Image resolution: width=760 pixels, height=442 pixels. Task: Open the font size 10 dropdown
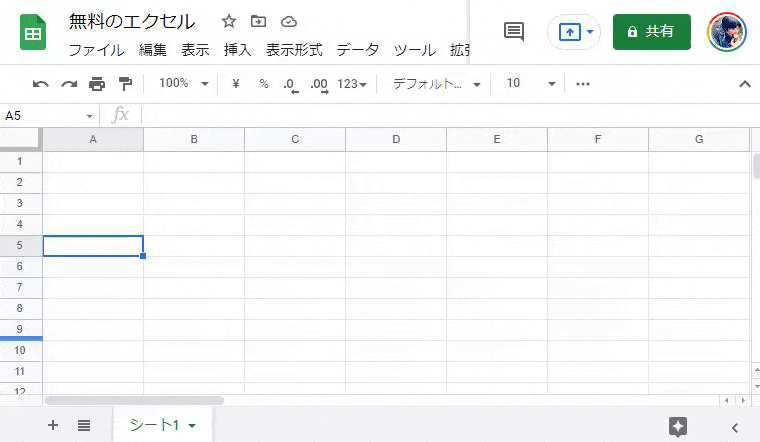click(529, 84)
